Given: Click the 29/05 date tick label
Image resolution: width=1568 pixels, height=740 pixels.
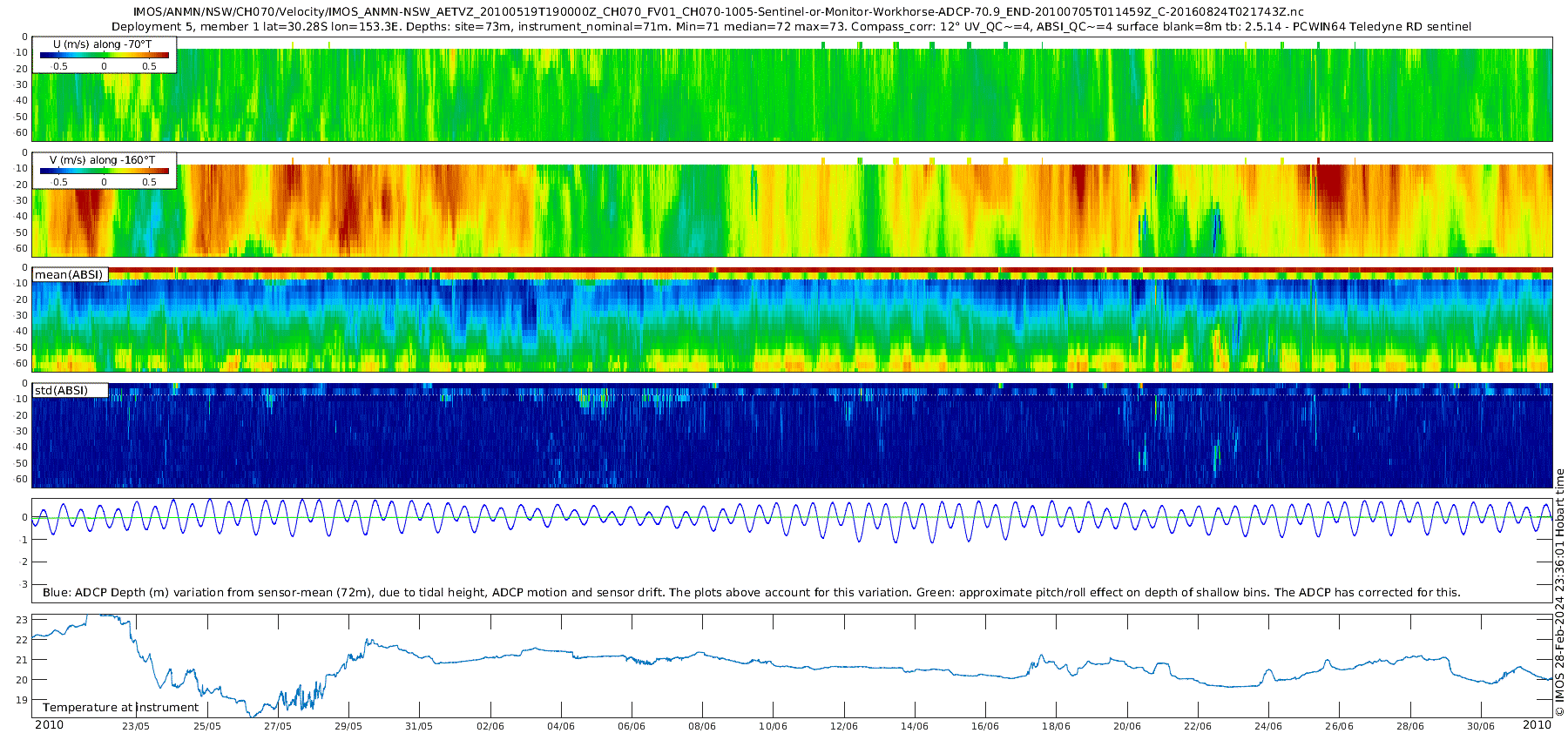Looking at the screenshot, I should tap(348, 726).
